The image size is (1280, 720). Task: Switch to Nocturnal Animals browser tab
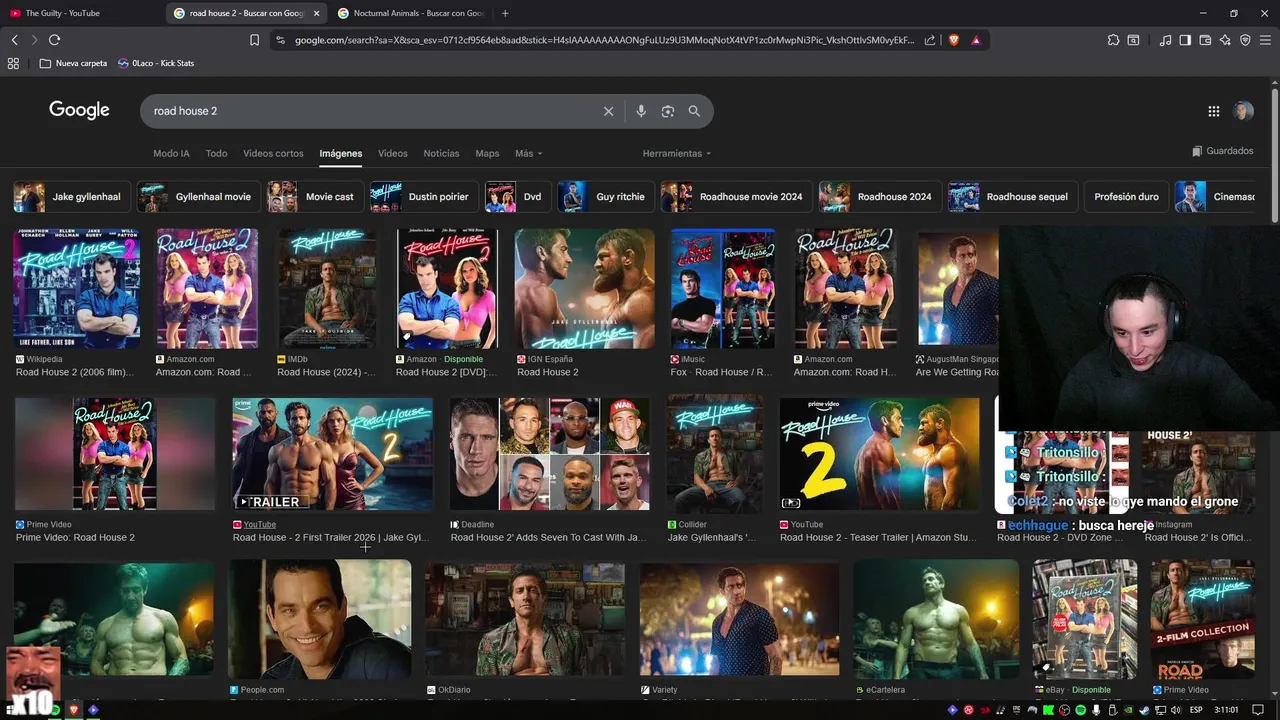(x=410, y=13)
